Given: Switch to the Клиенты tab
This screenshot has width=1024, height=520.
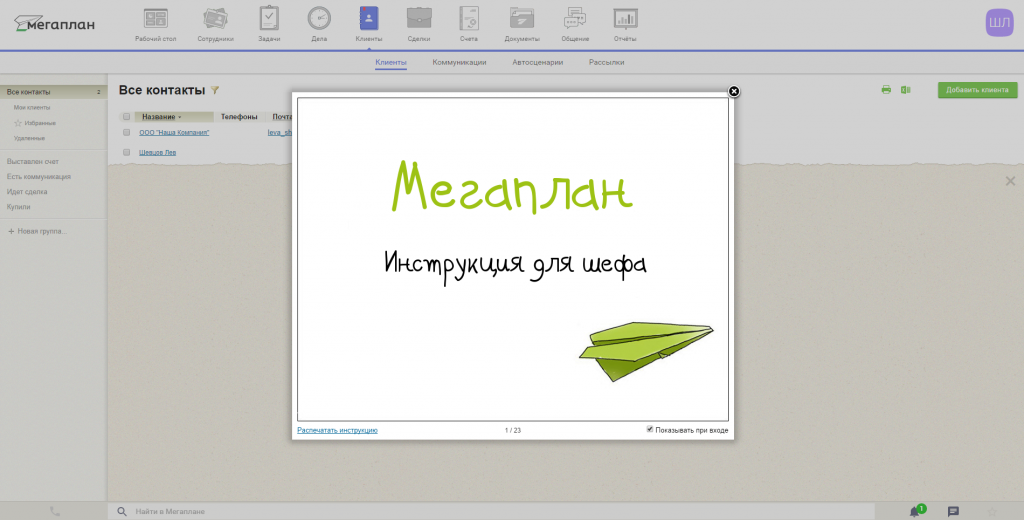Looking at the screenshot, I should (391, 63).
